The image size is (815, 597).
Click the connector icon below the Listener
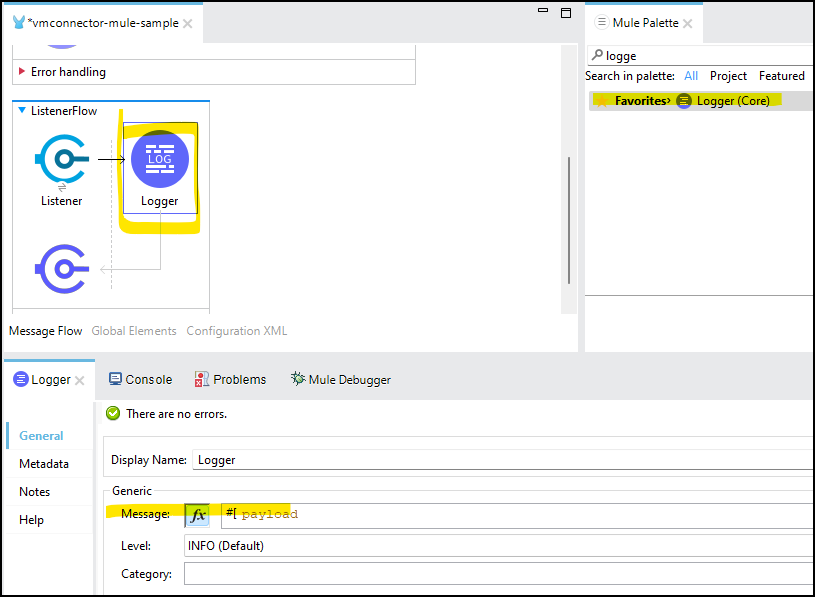(61, 267)
